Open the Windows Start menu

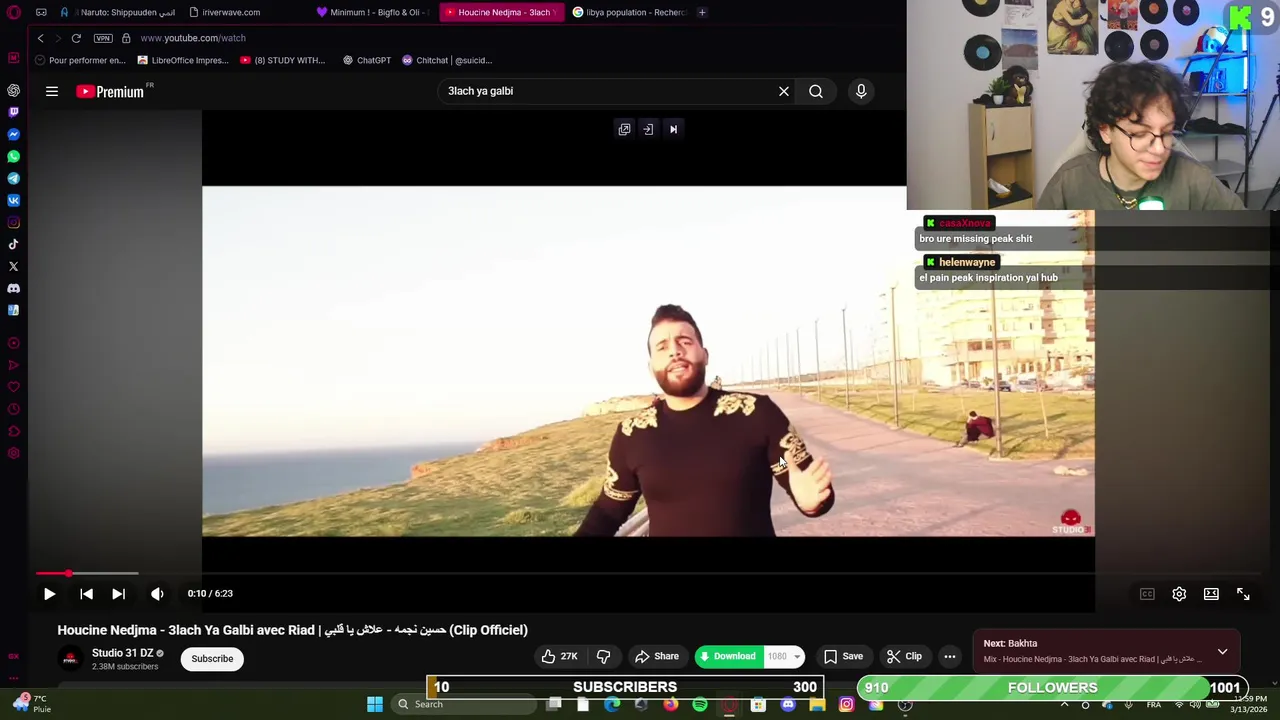[375, 704]
